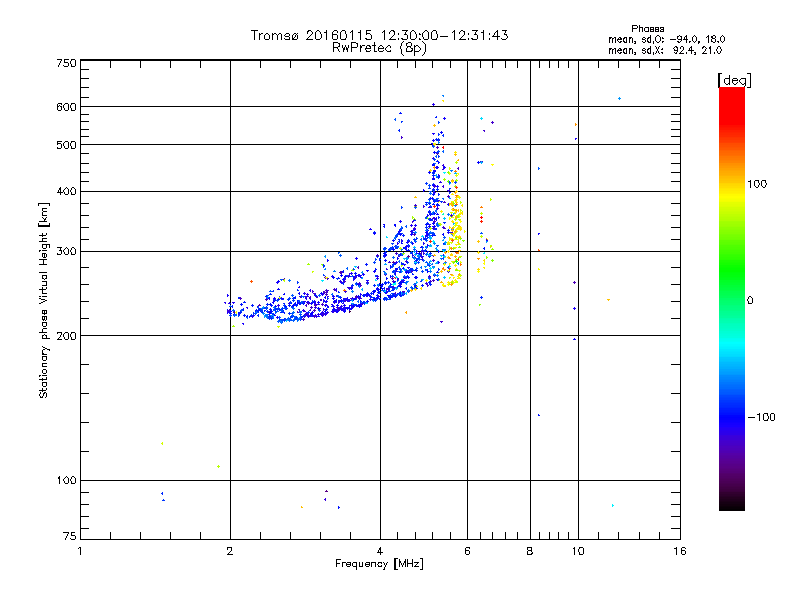Click the y-axis tick label '200'

point(66,336)
